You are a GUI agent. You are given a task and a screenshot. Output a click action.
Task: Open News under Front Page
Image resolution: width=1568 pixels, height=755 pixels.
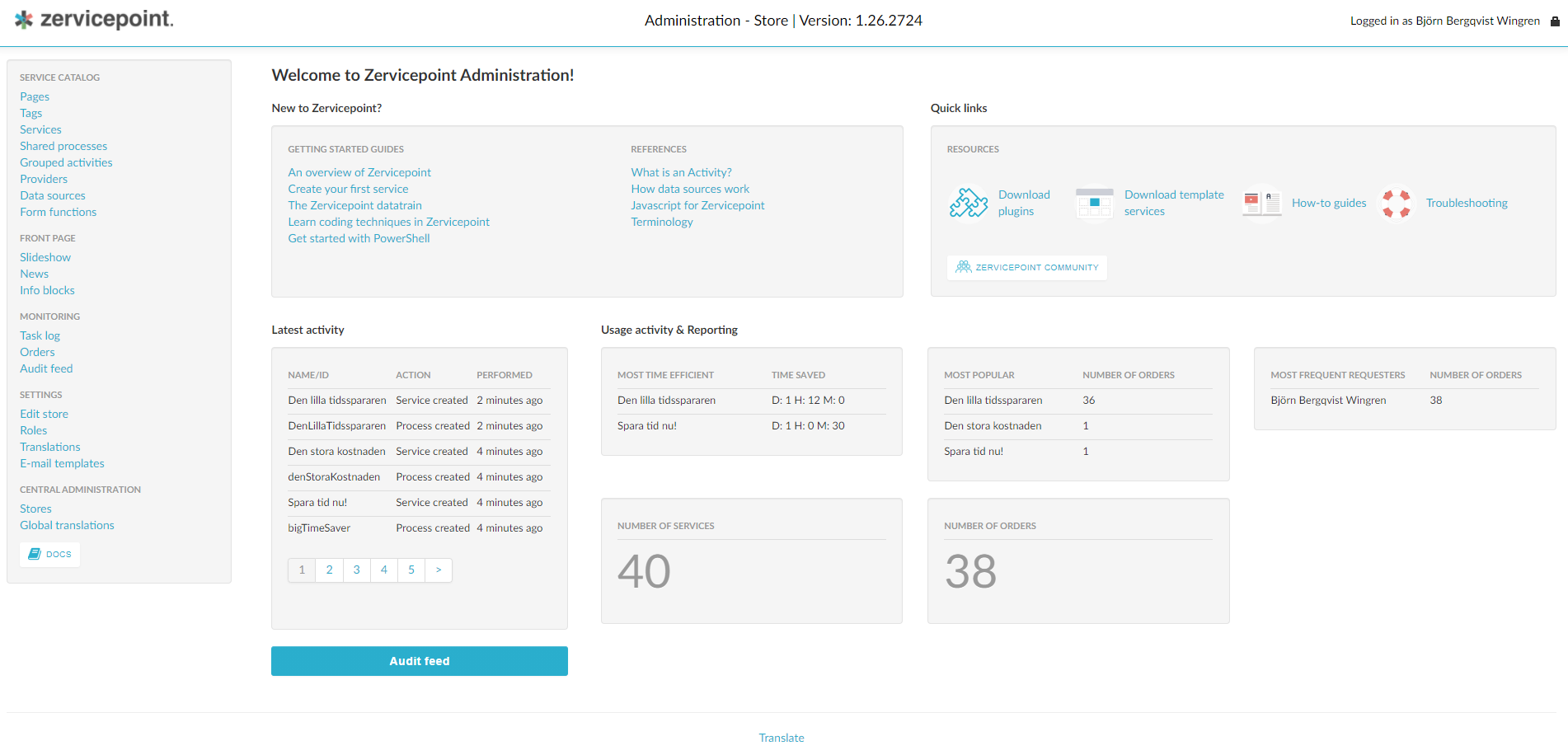click(x=34, y=274)
